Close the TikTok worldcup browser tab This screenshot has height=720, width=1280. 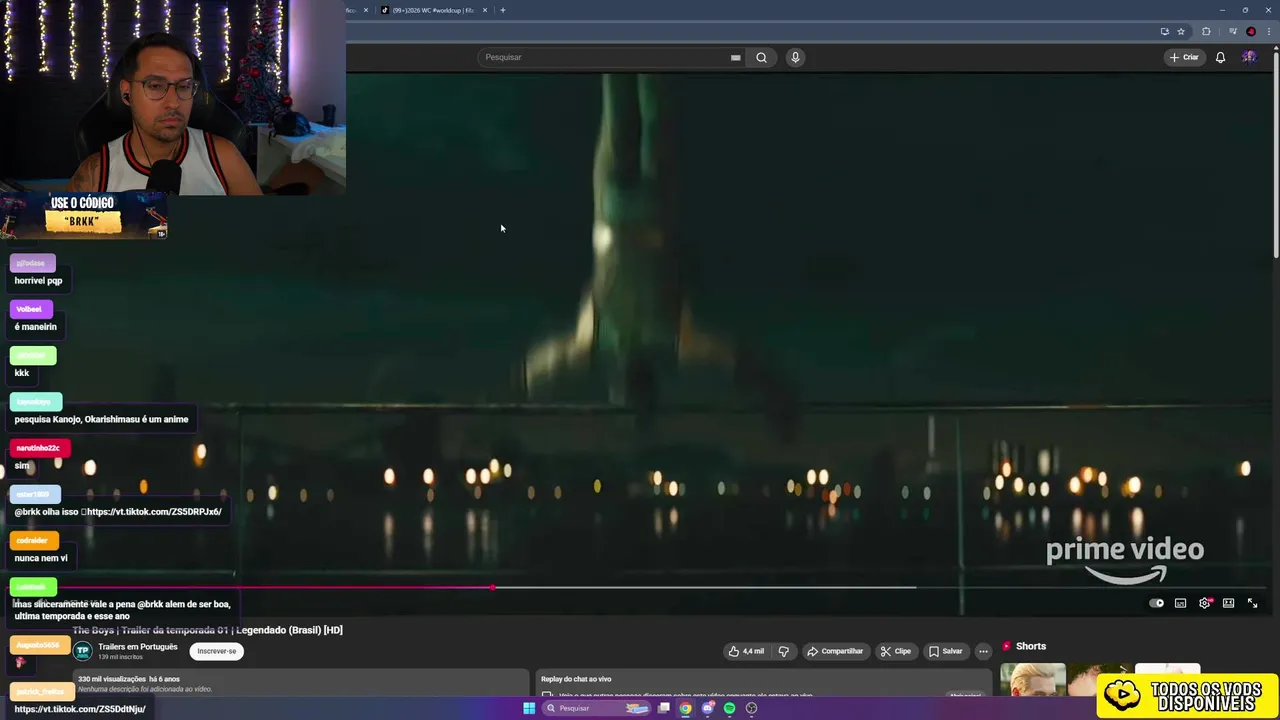click(x=485, y=10)
